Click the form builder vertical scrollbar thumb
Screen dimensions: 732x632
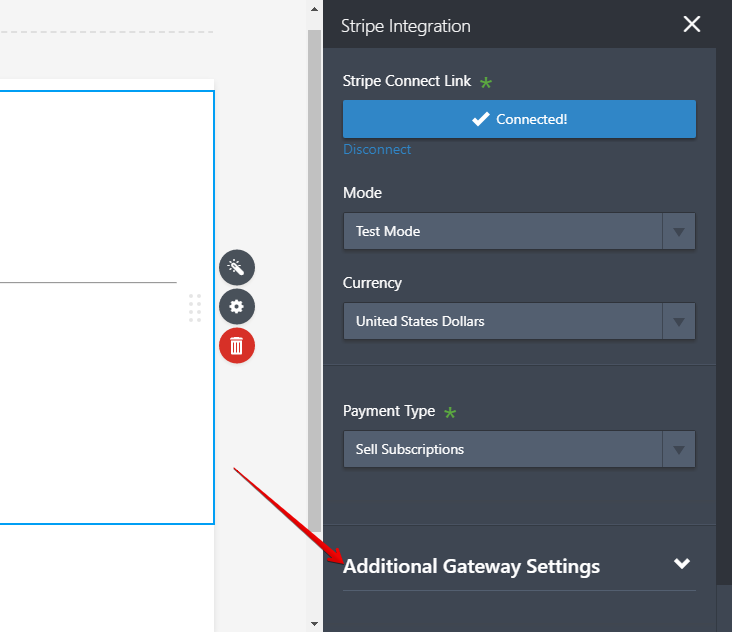click(315, 281)
